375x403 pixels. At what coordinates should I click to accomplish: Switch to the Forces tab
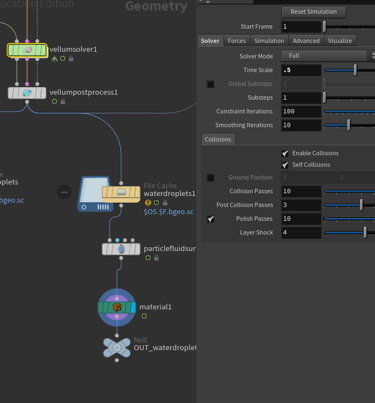pyautogui.click(x=237, y=41)
